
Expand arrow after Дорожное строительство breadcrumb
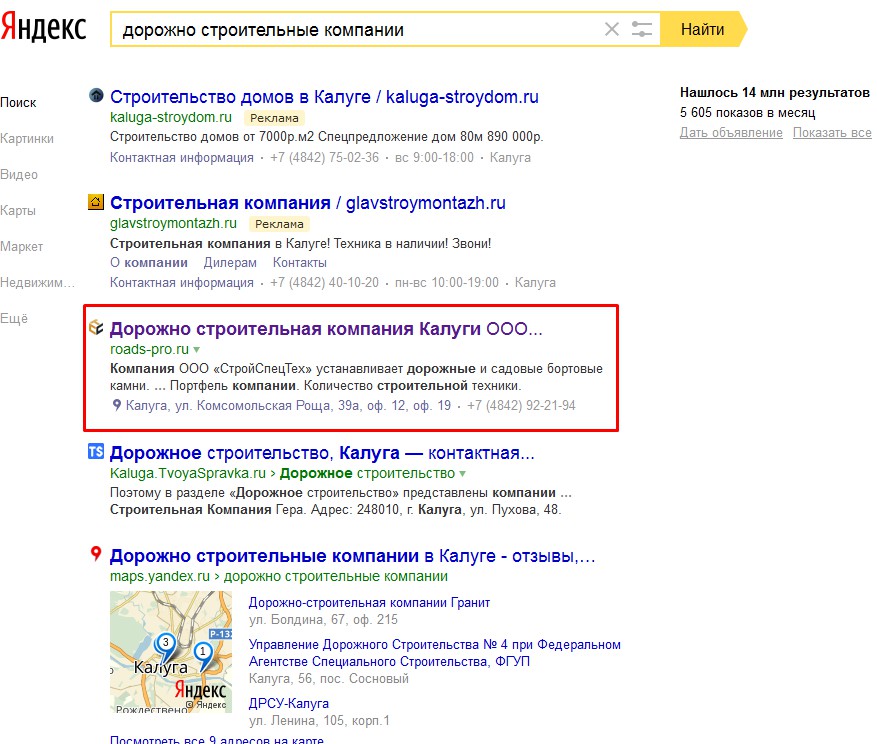(463, 474)
